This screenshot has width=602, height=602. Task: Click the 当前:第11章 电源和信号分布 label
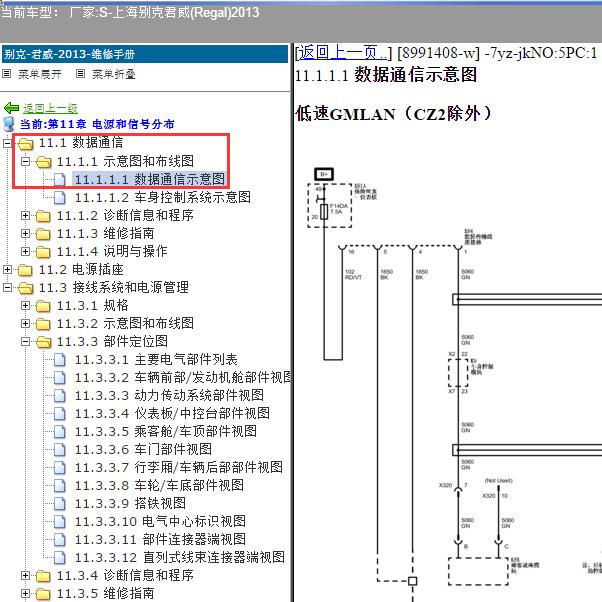[x=97, y=124]
